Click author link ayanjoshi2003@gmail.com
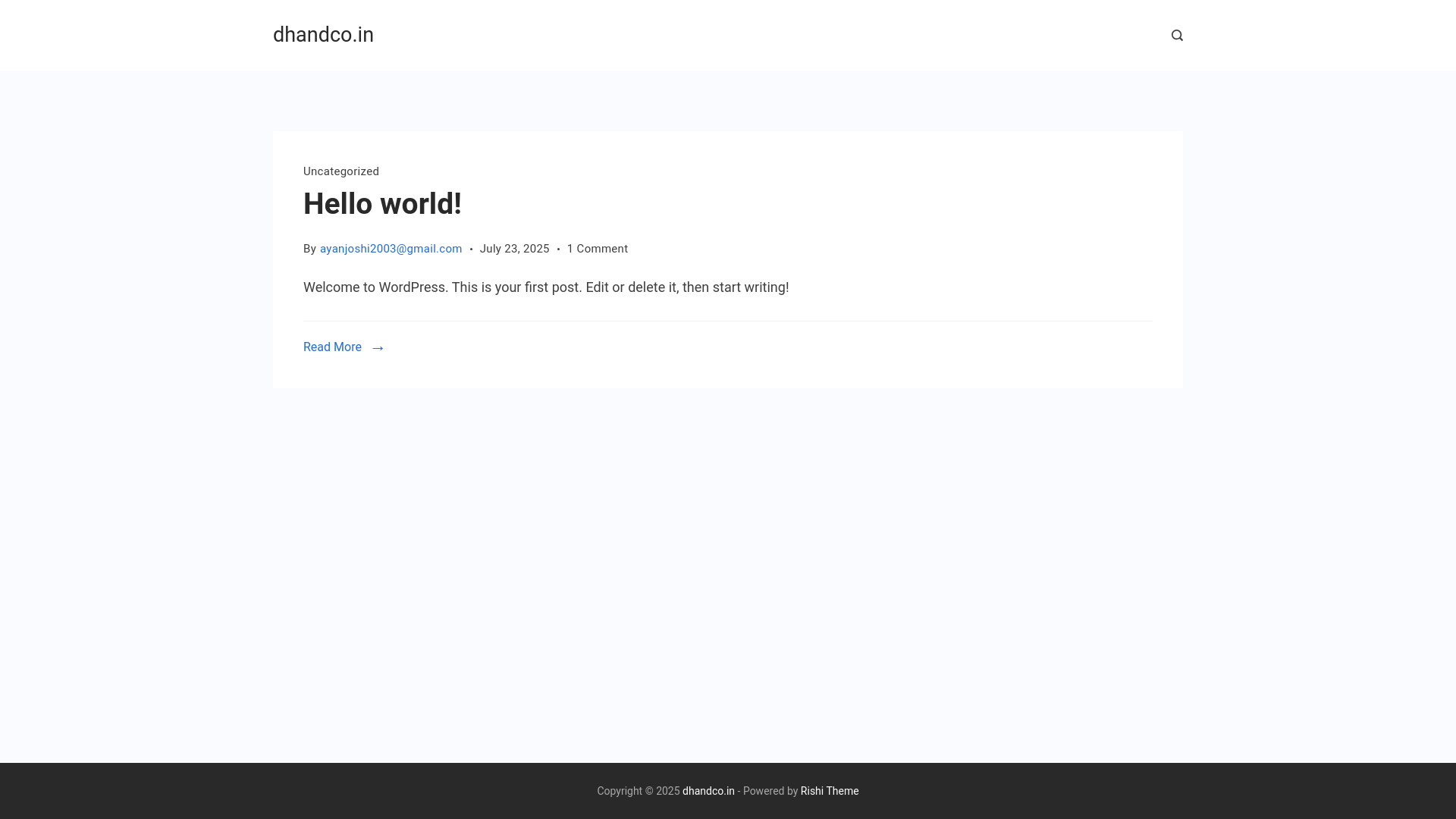 pos(391,249)
